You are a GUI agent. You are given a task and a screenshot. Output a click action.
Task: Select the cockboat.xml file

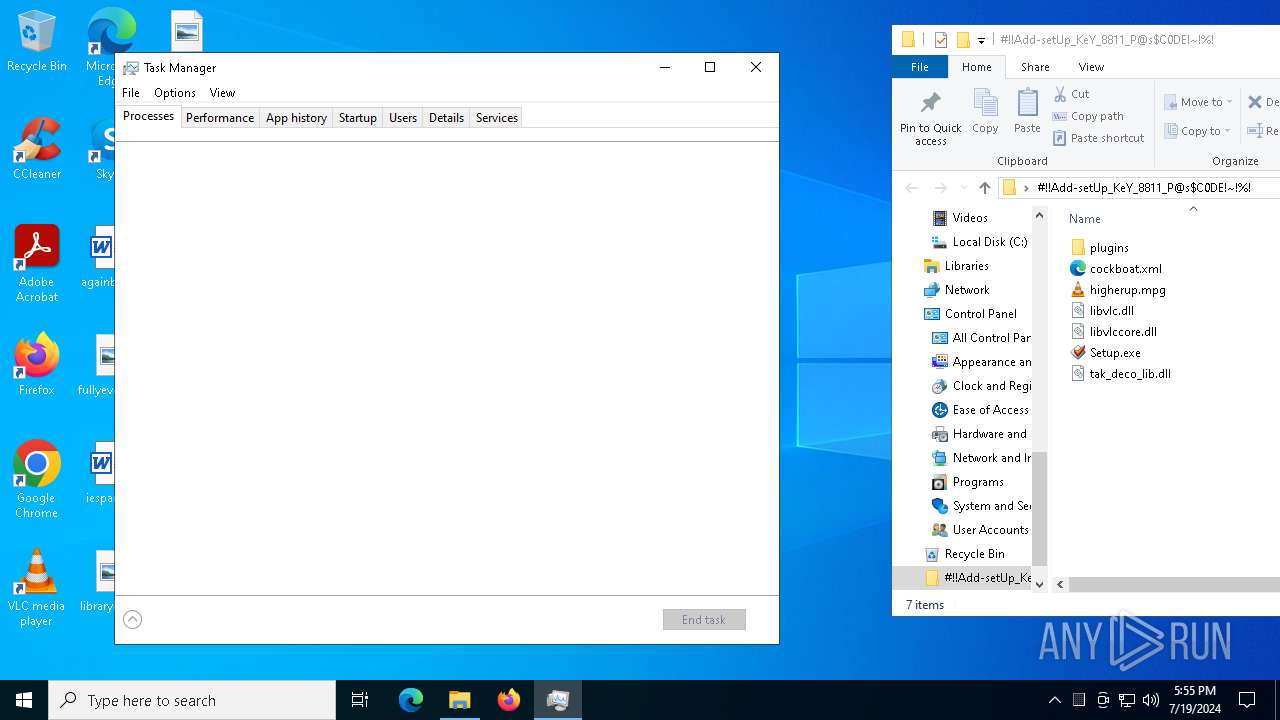(1116, 268)
